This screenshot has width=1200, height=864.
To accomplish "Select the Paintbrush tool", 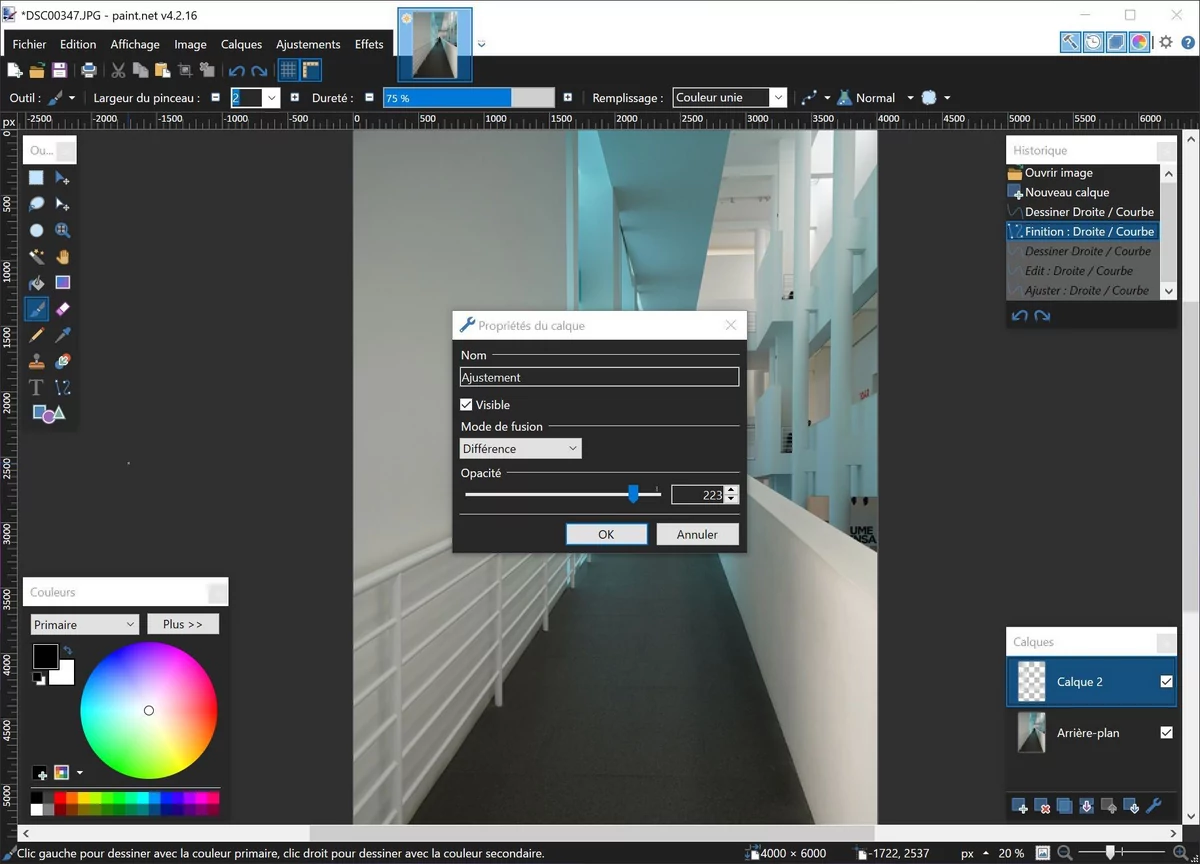I will 36,309.
